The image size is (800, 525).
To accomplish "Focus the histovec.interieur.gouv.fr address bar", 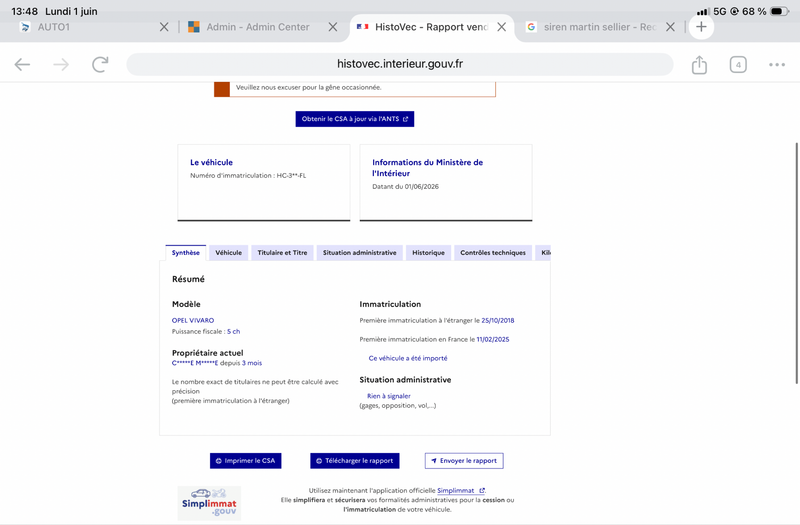I will (399, 64).
